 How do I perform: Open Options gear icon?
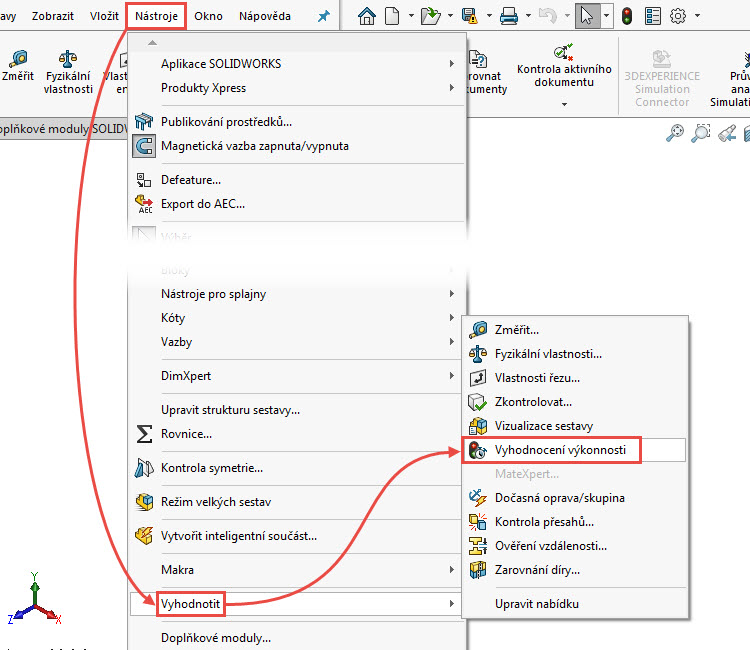point(678,16)
